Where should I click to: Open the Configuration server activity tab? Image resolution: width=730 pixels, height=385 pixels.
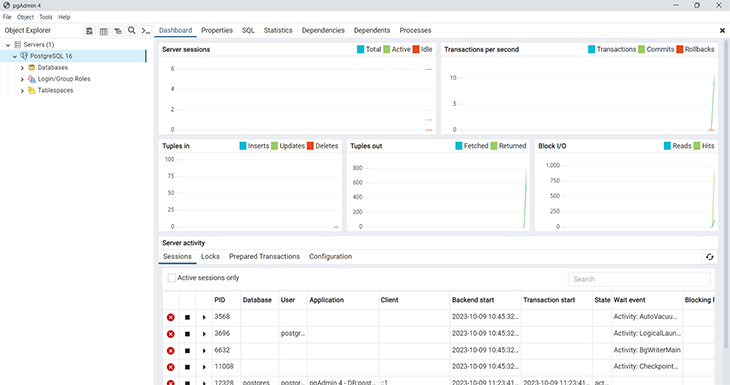click(331, 257)
